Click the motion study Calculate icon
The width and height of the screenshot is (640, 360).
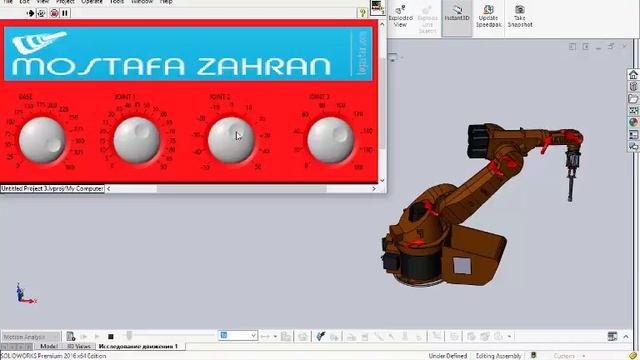71,336
